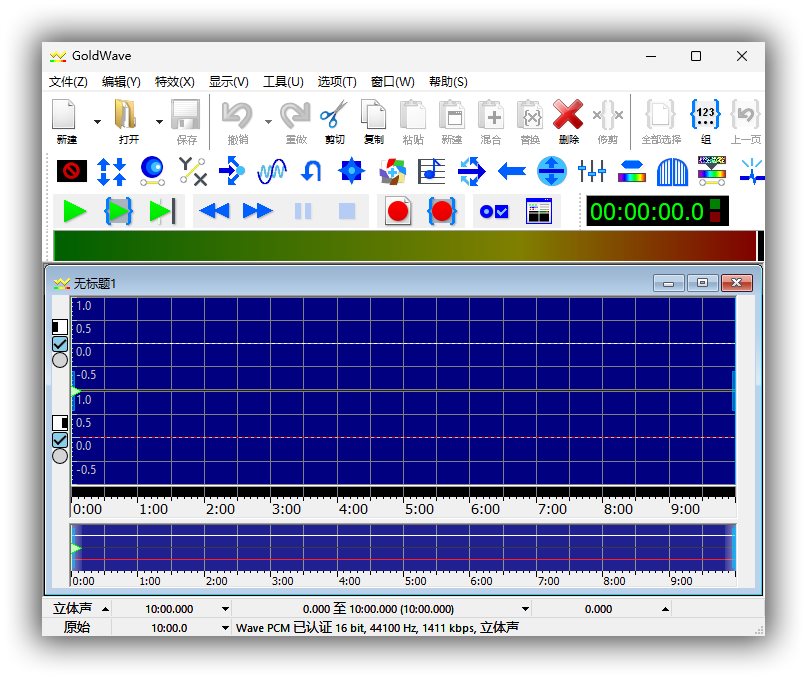Open the 选项(T) menu
The image size is (807, 678).
[337, 82]
